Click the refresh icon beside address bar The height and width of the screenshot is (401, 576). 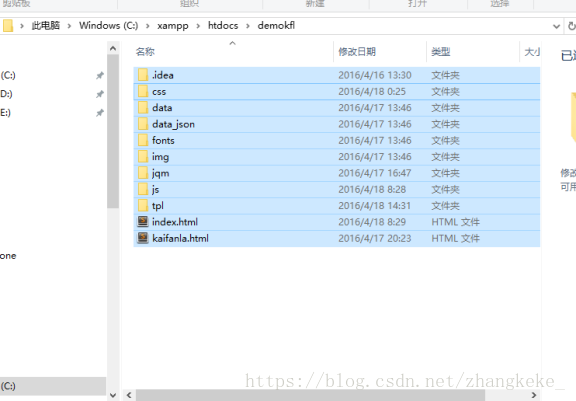pyautogui.click(x=572, y=26)
